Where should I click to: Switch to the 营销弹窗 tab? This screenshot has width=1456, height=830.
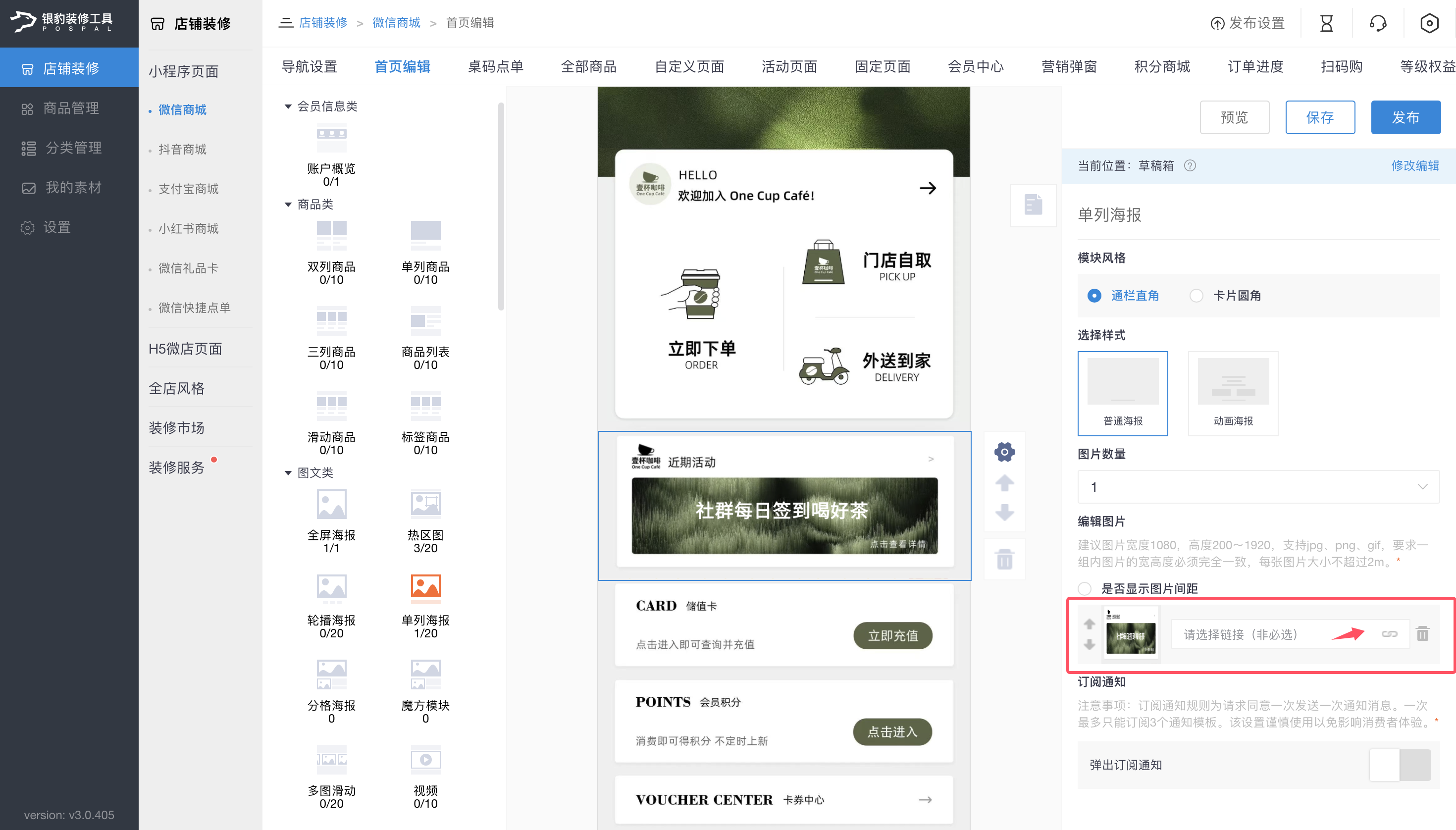pos(1070,67)
